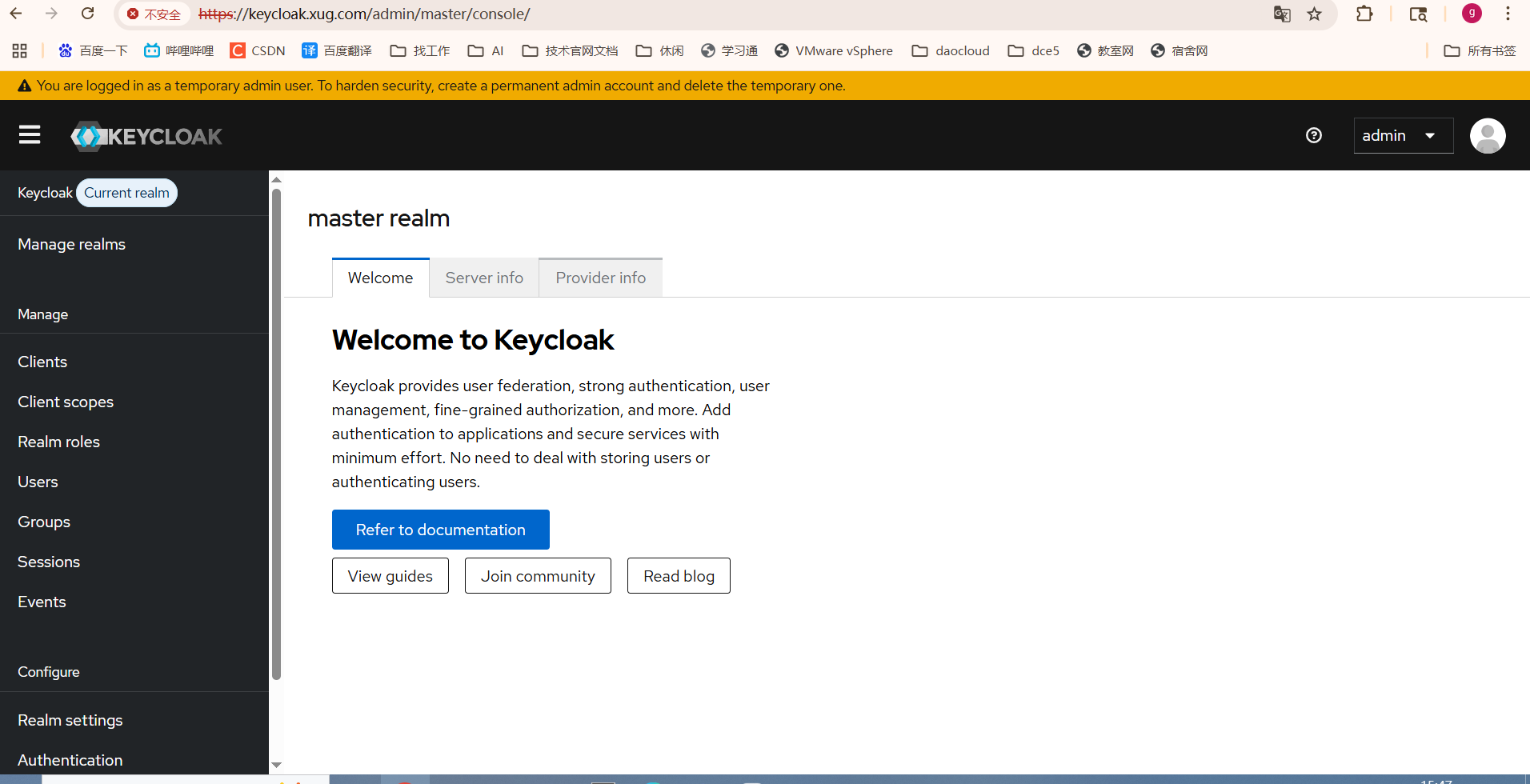Open the VMware vSphere bookmark
Screen dimensions: 1530x784
click(834, 50)
